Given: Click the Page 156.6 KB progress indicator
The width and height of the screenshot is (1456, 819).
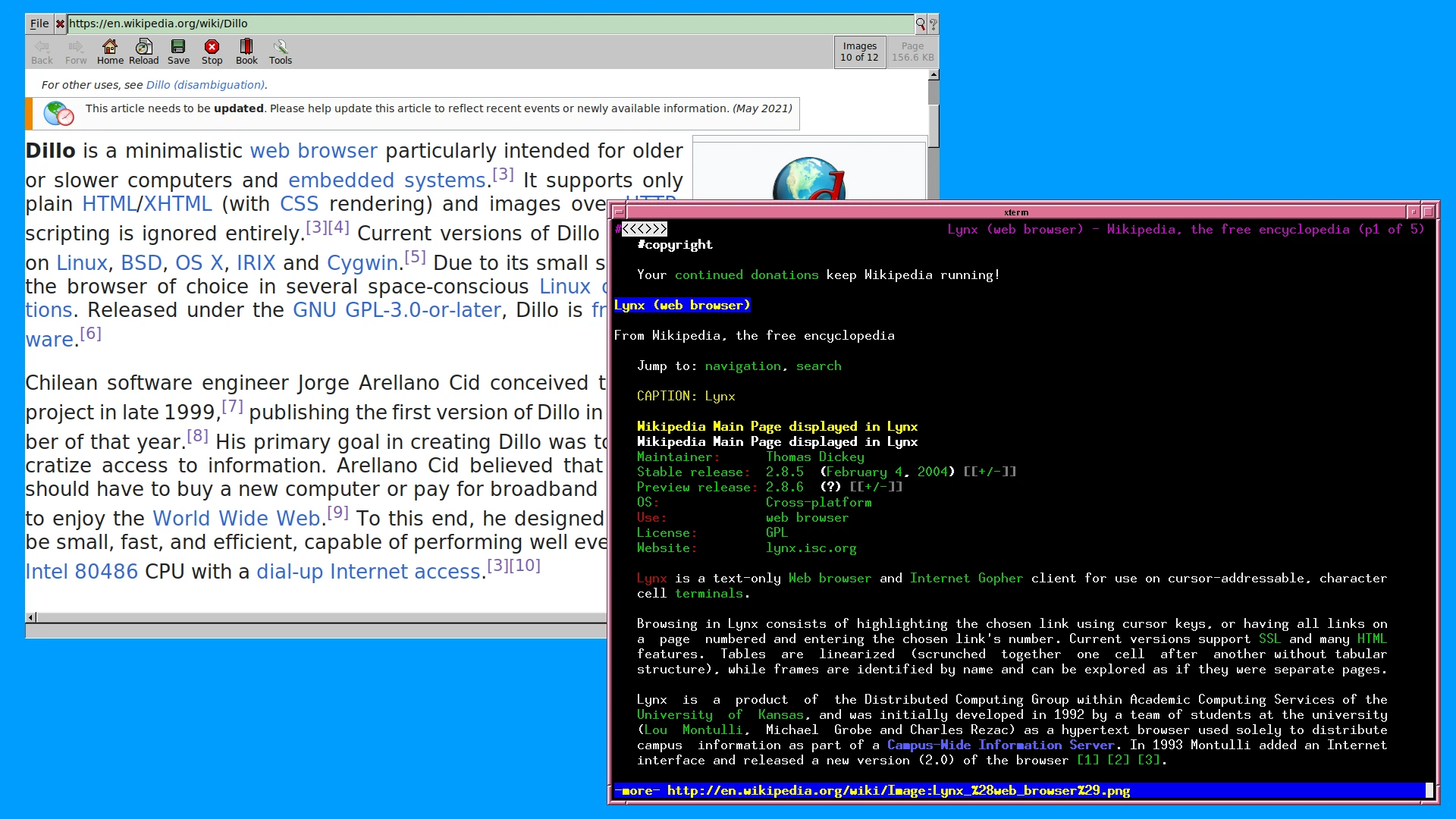Looking at the screenshot, I should 913,52.
